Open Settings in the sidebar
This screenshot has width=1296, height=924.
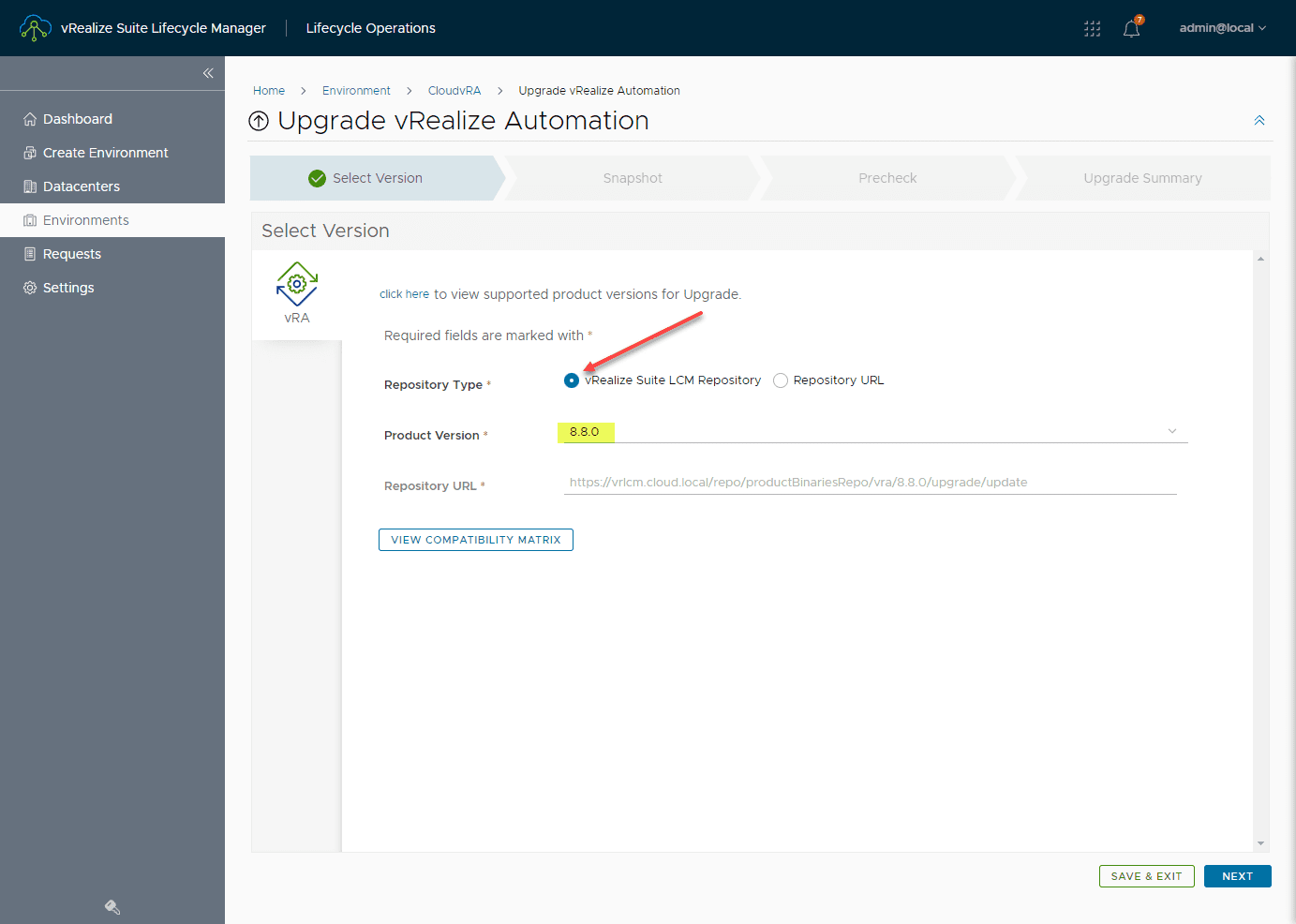point(67,287)
